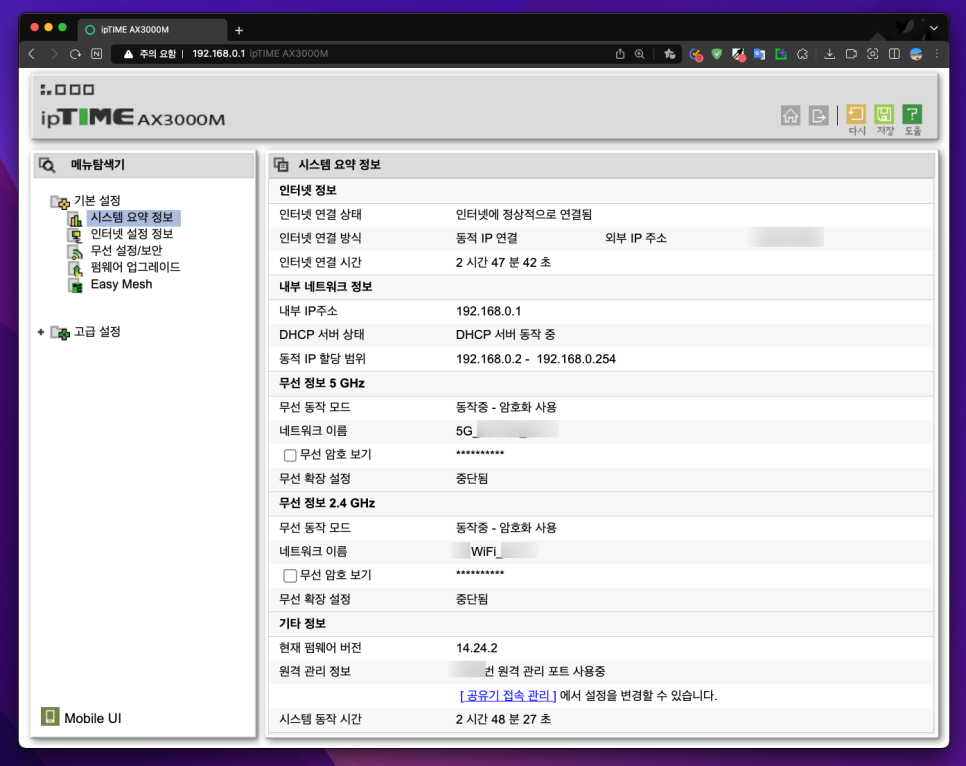The image size is (966, 766).
Task: Click the 외부 IP 주소 label
Action: pos(636,238)
